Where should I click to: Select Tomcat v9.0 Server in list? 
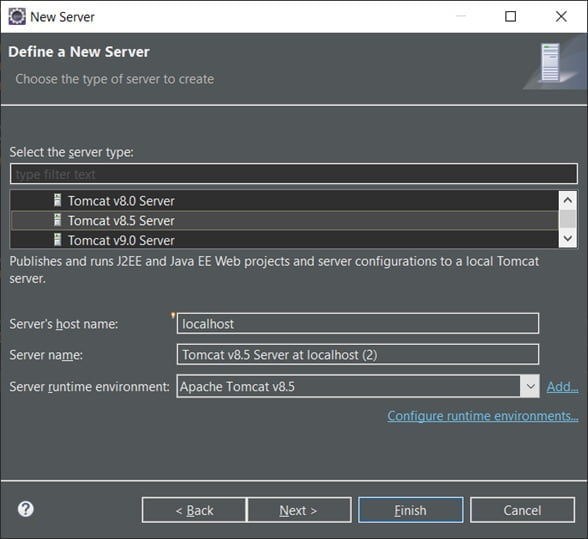pyautogui.click(x=284, y=240)
